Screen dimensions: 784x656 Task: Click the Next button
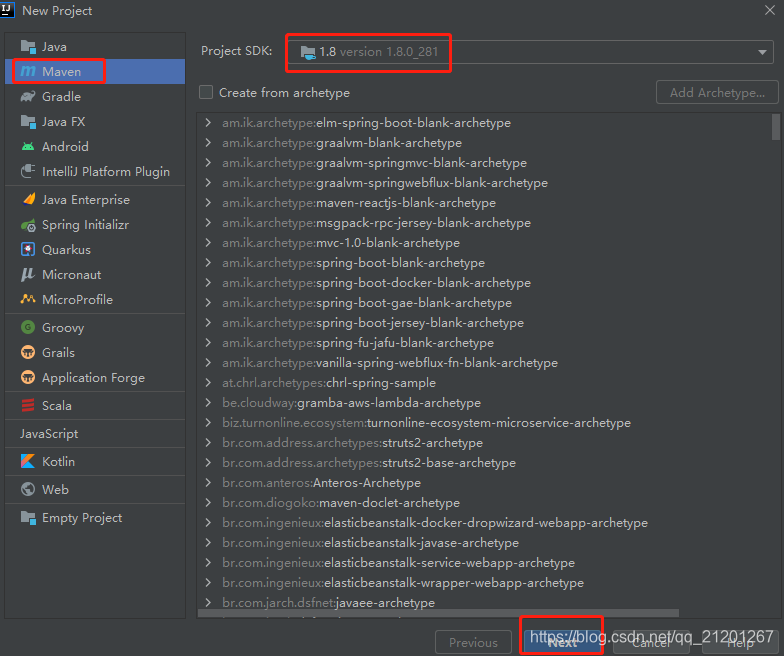pyautogui.click(x=562, y=642)
